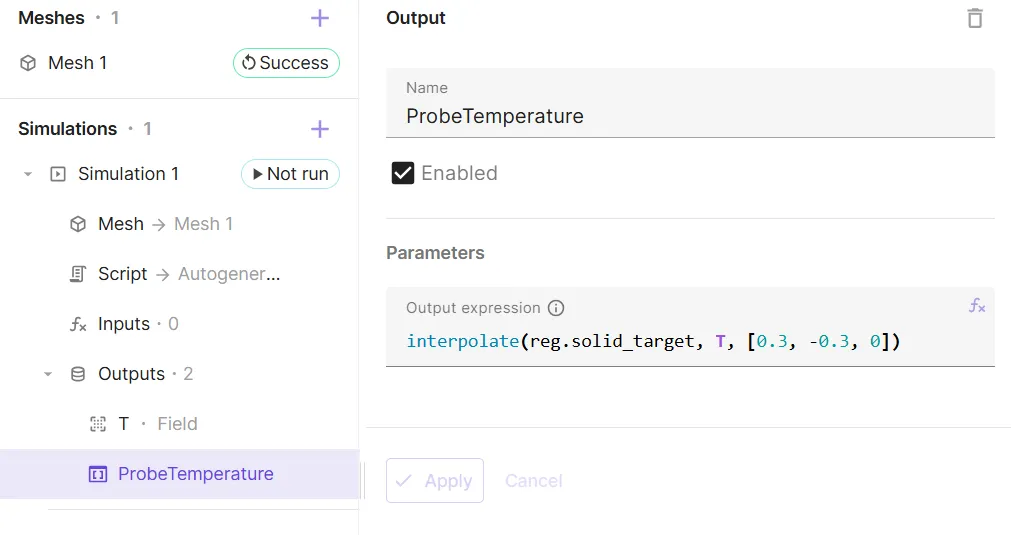Click the Mesh 1 cube icon
The height and width of the screenshot is (535, 1011).
[x=28, y=63]
